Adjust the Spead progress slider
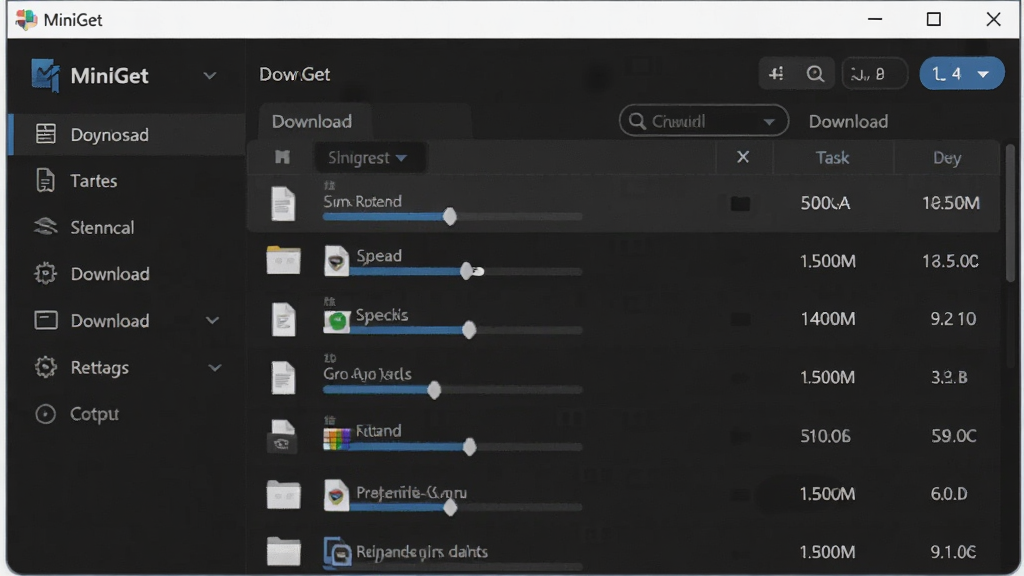1024x576 pixels. 466,271
